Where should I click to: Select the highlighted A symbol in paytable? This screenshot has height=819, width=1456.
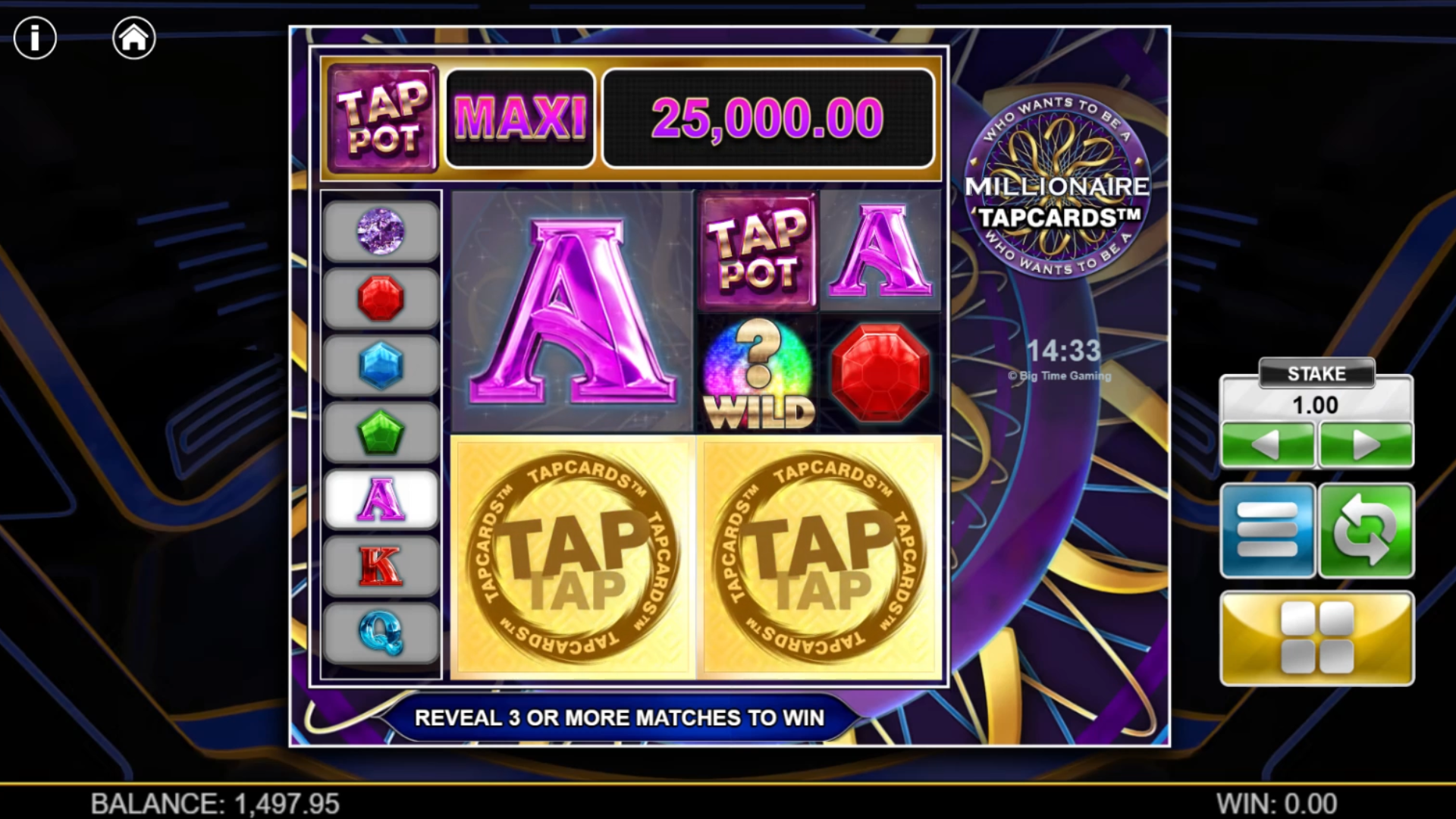pos(381,499)
